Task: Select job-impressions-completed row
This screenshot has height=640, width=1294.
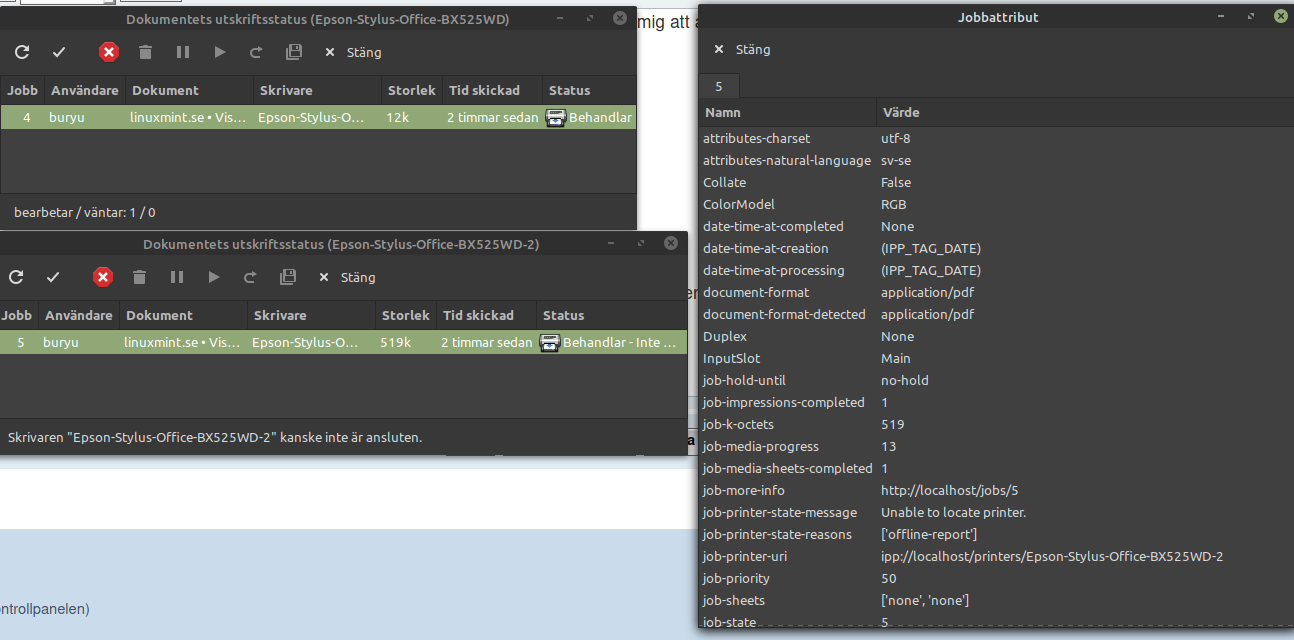Action: point(996,402)
